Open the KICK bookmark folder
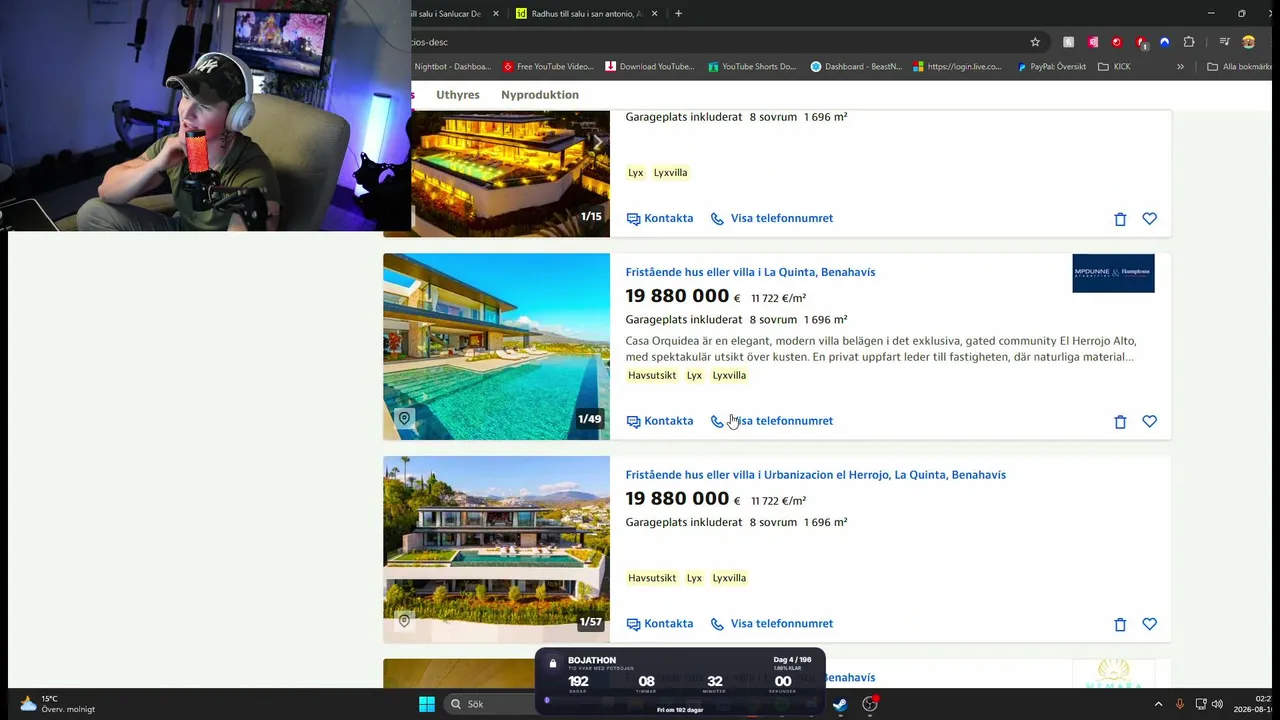Screen dimensions: 1280x720 click(x=1114, y=67)
